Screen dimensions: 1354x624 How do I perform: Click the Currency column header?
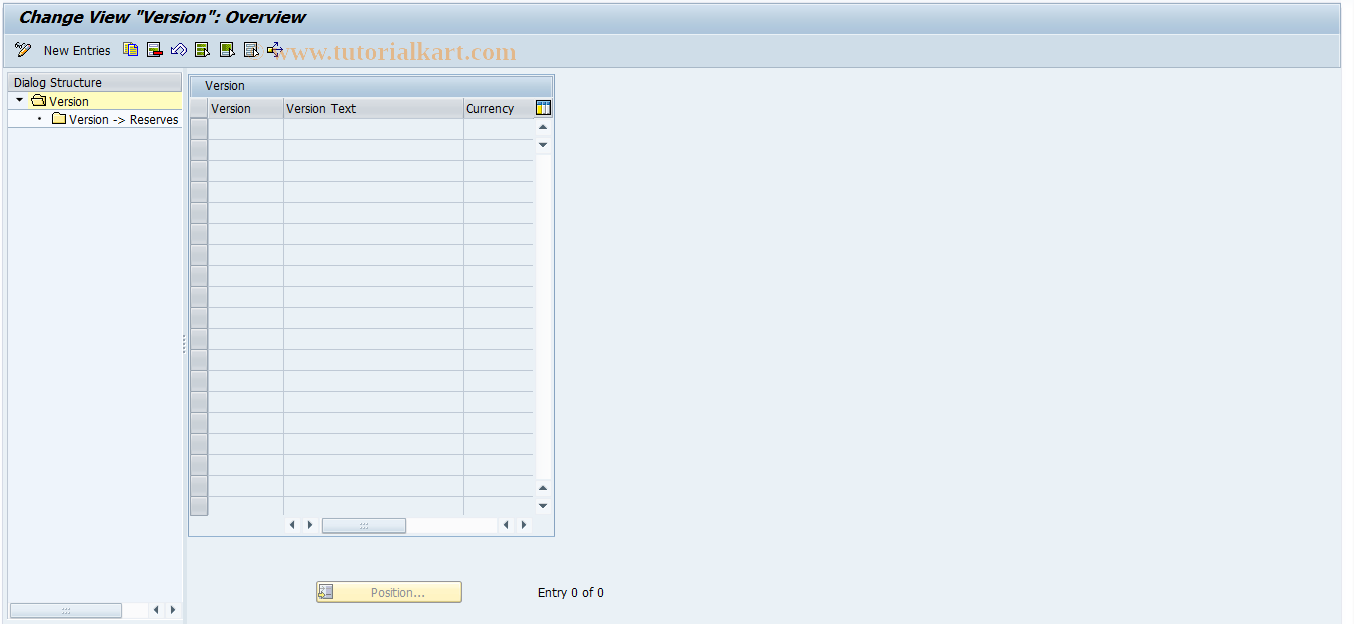coord(498,108)
